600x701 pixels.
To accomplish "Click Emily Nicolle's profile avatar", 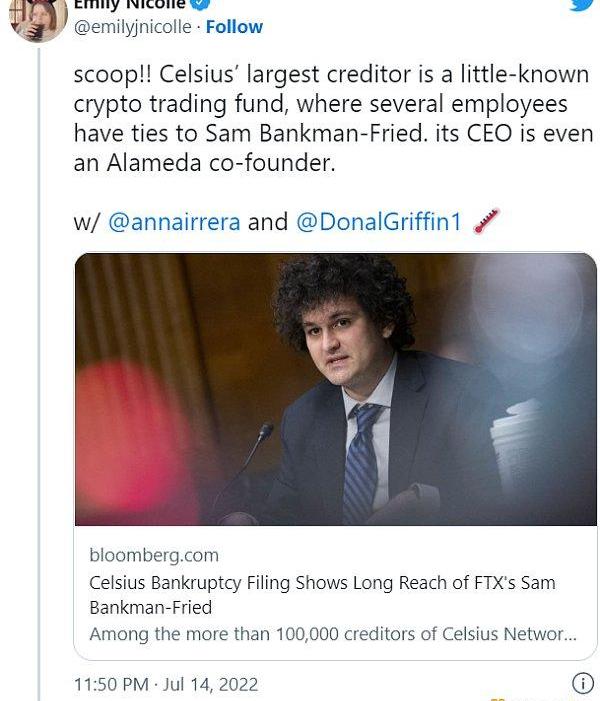I will click(38, 18).
